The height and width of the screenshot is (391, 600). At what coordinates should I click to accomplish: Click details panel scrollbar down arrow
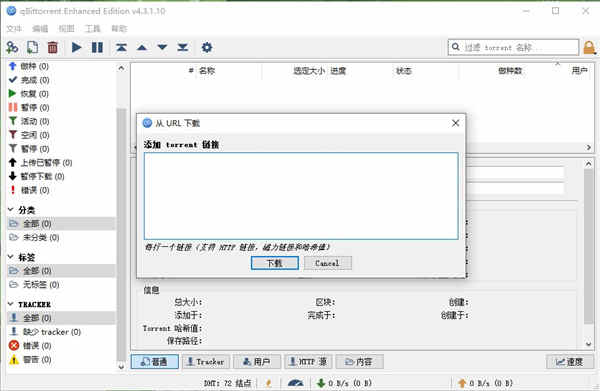coord(589,344)
